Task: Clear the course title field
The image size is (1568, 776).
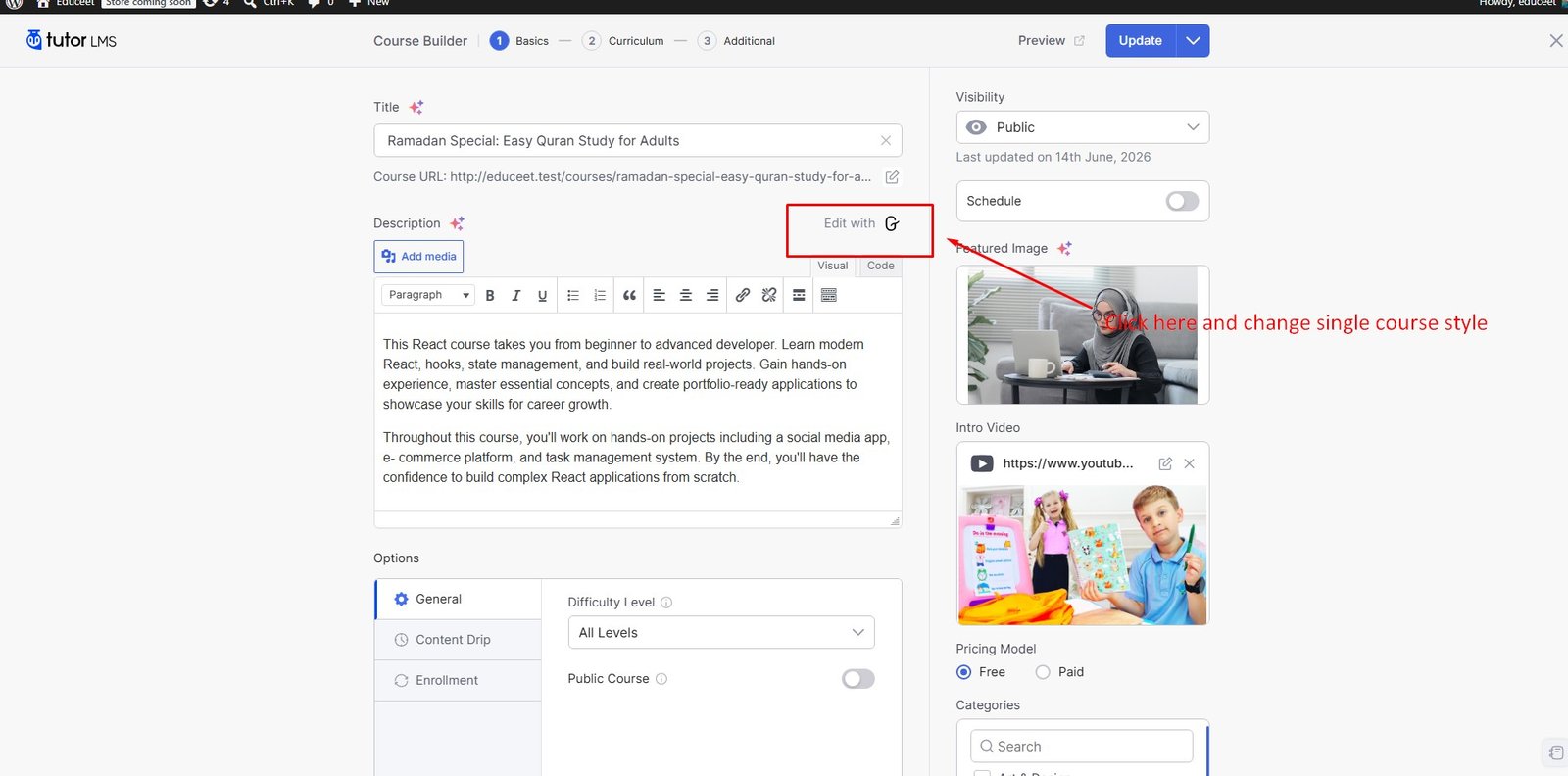Action: point(886,141)
